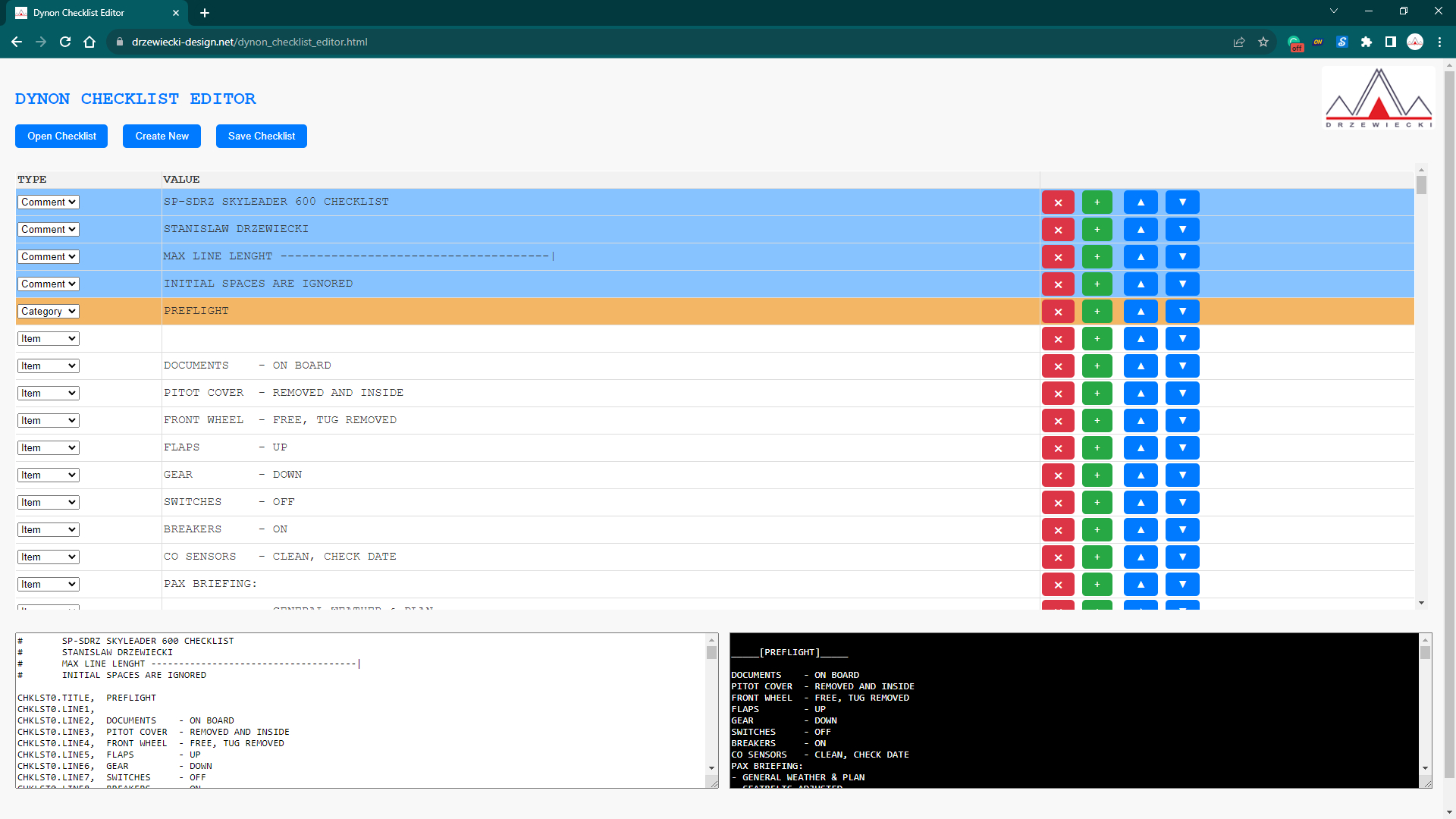The image size is (1456, 819).
Task: Add a row after FLAPS - UP
Action: click(1097, 448)
